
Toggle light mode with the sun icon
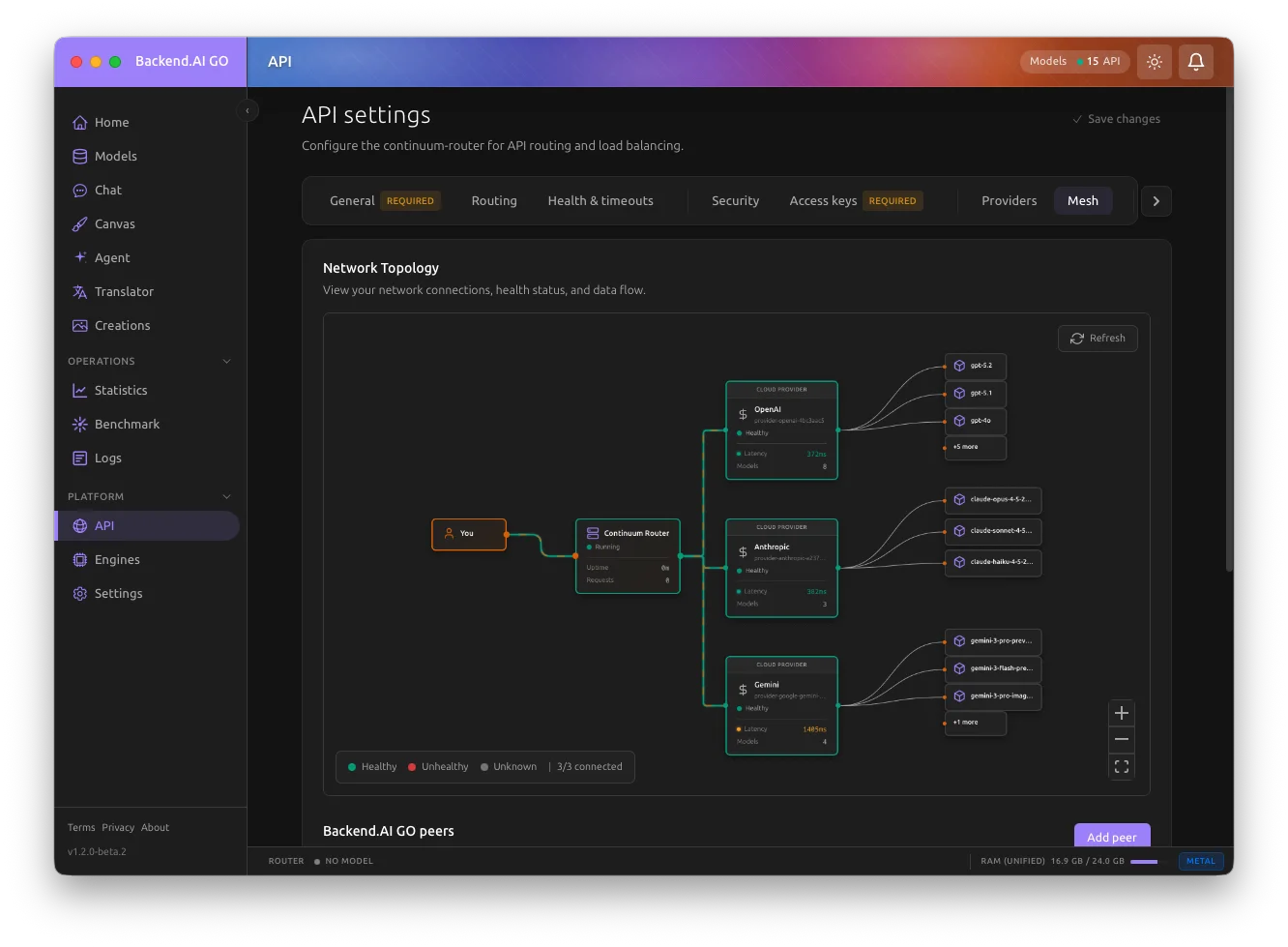pos(1154,61)
